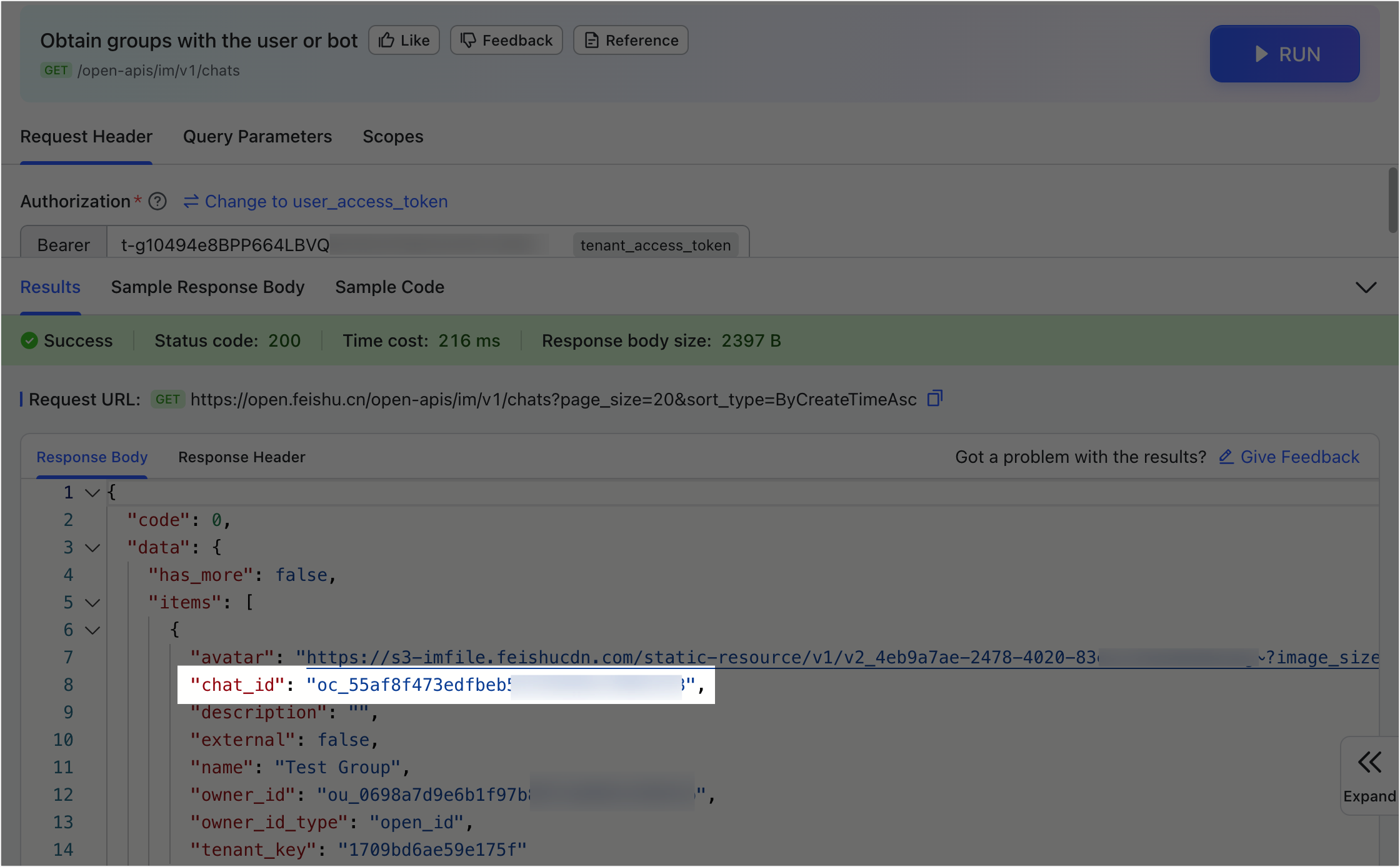Click the "Test Group" name value

point(337,767)
